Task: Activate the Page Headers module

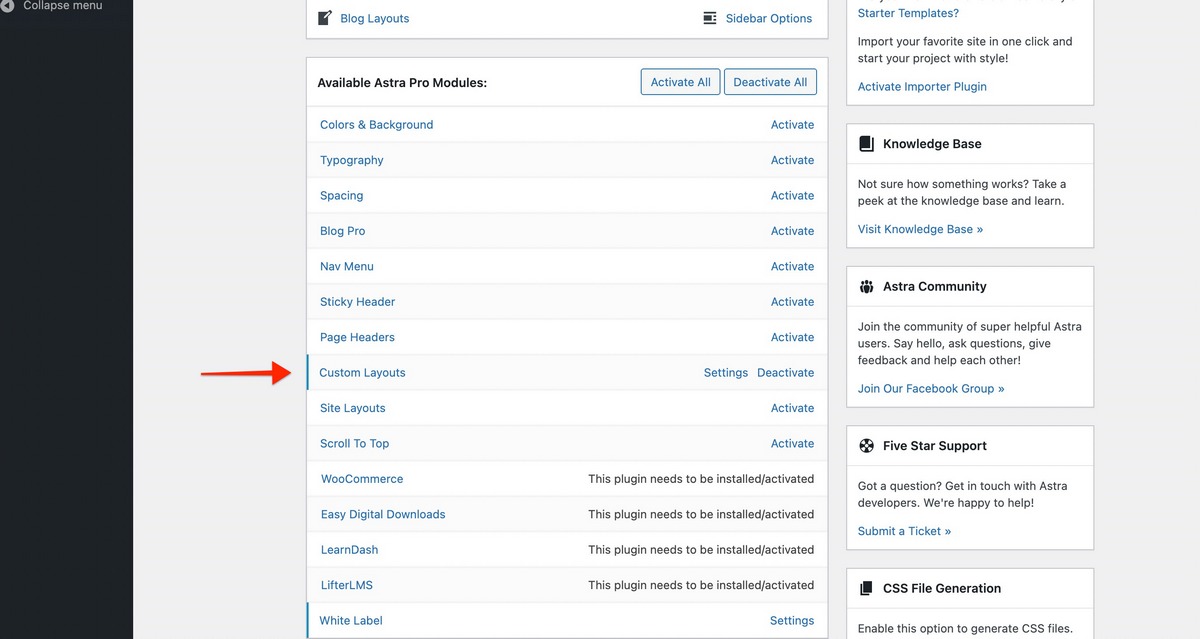Action: pos(792,338)
